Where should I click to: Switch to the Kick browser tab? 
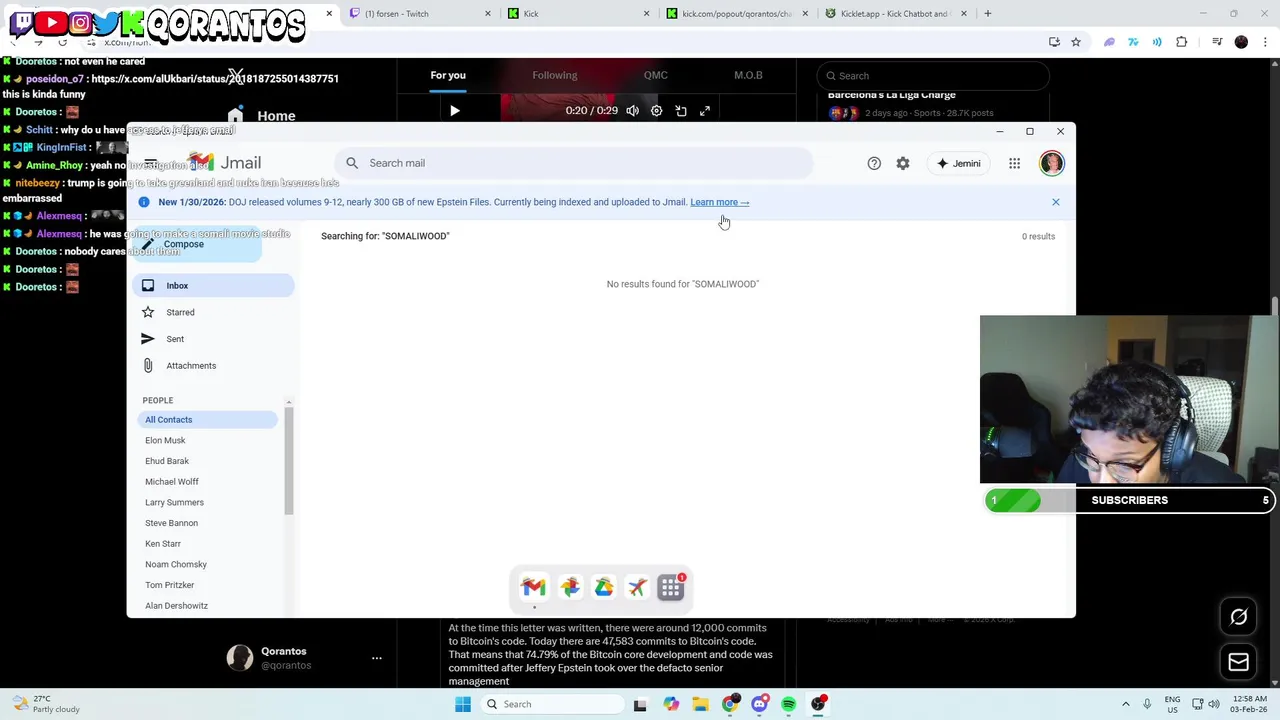pos(577,14)
